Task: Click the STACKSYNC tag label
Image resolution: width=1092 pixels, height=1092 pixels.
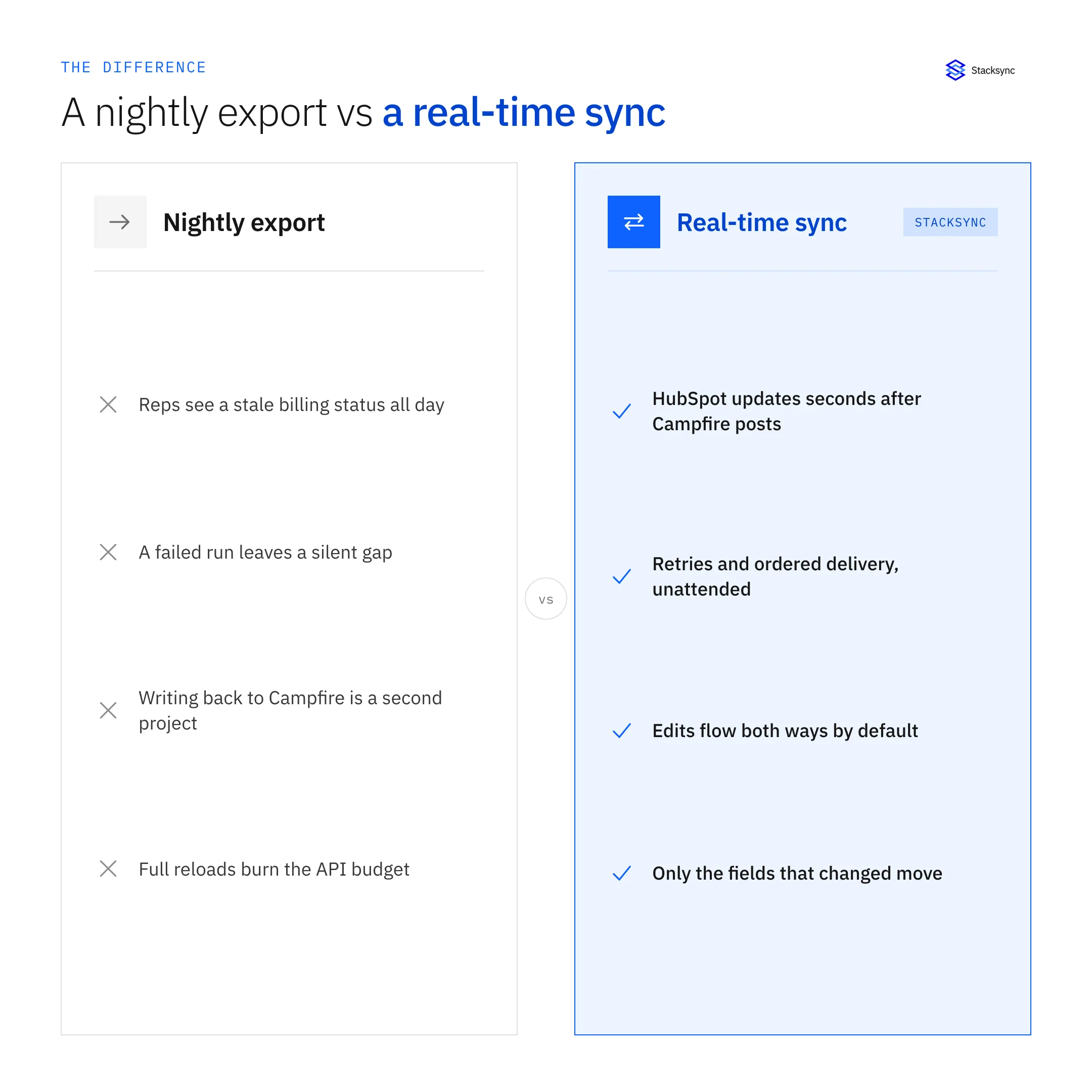Action: 950,222
